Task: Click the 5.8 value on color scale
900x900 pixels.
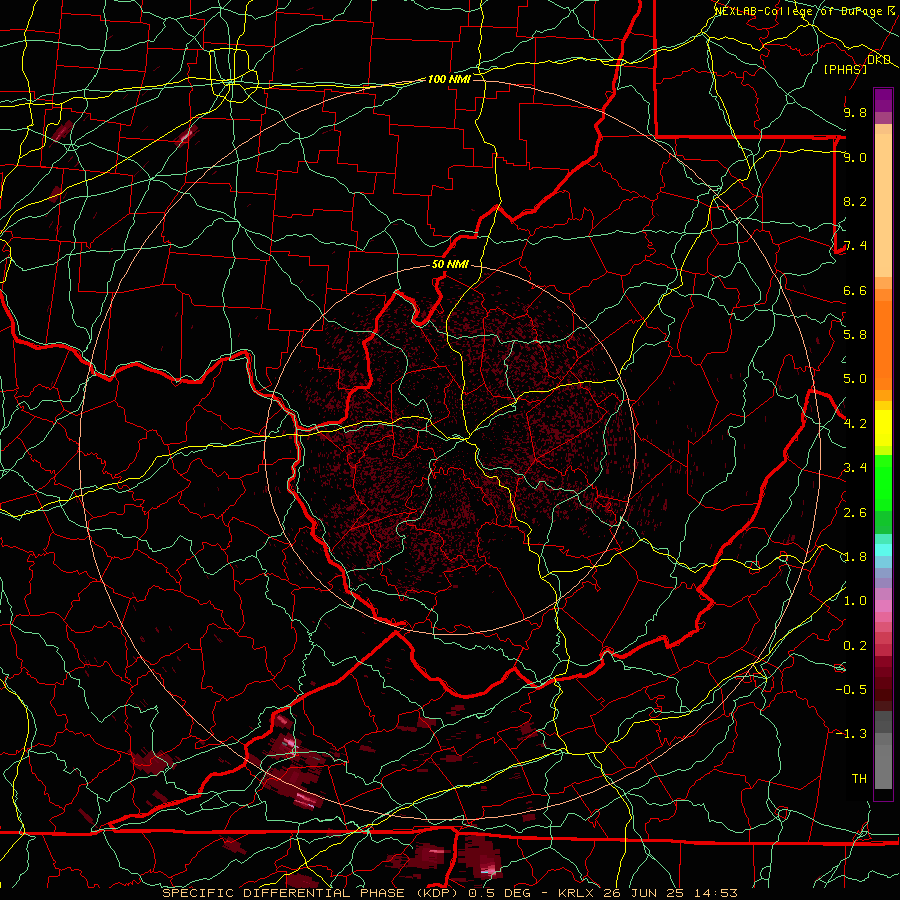Action: point(855,335)
